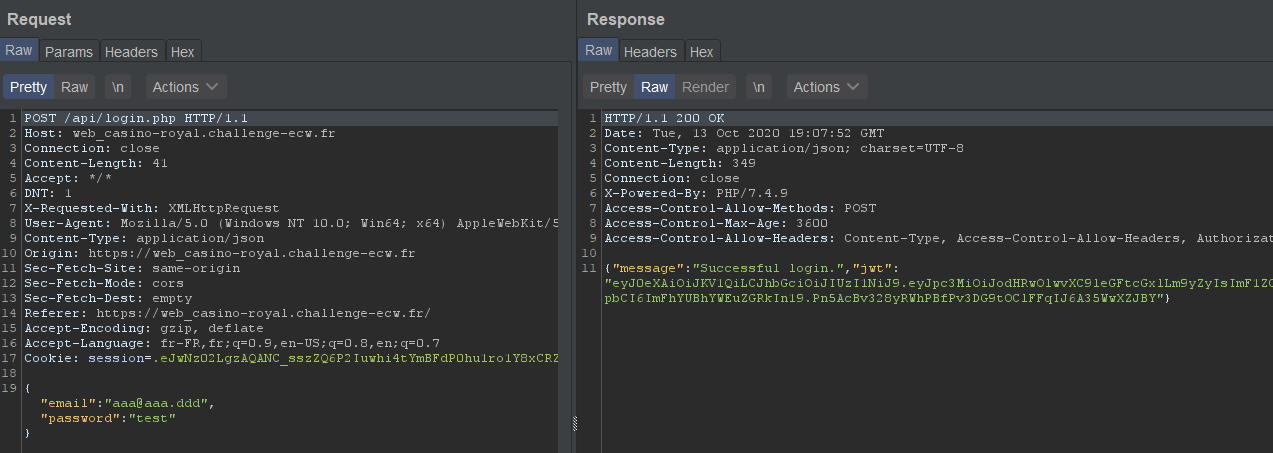The height and width of the screenshot is (453, 1273).
Task: Open the Request Params tab
Action: 68,51
